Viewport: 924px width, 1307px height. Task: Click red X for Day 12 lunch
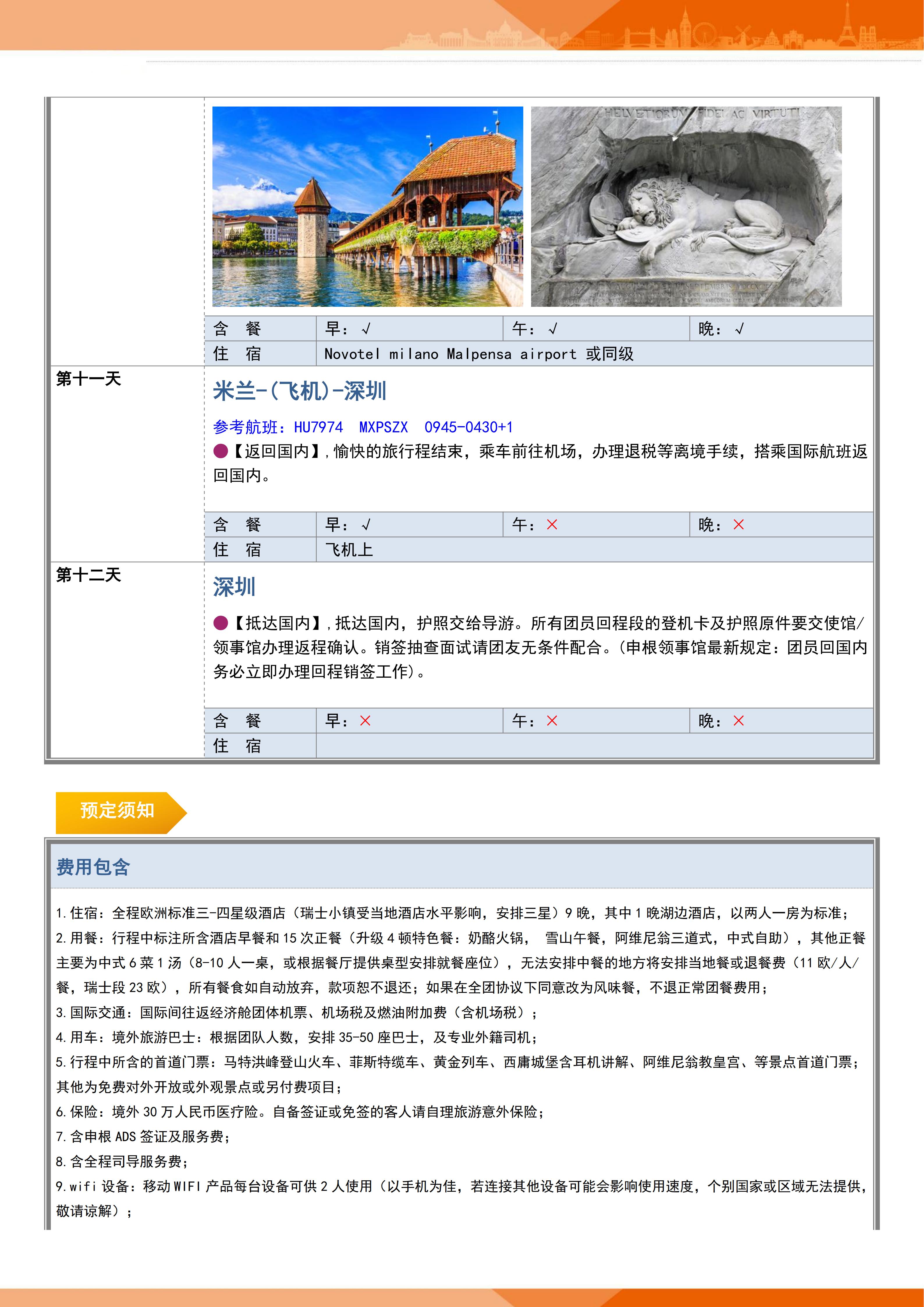tap(552, 721)
